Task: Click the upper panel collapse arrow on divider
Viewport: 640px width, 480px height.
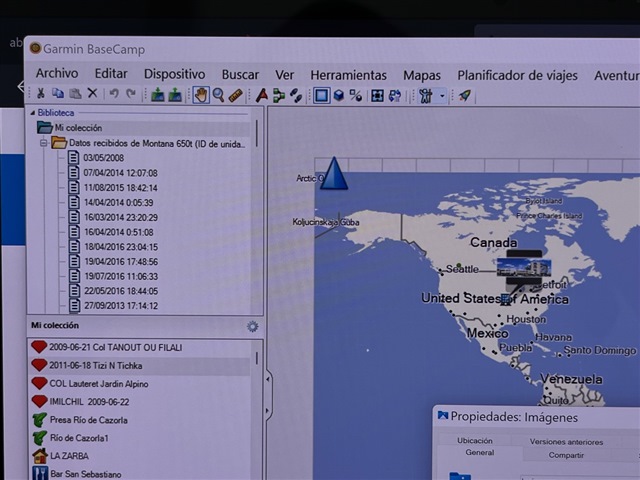Action: pyautogui.click(x=267, y=379)
